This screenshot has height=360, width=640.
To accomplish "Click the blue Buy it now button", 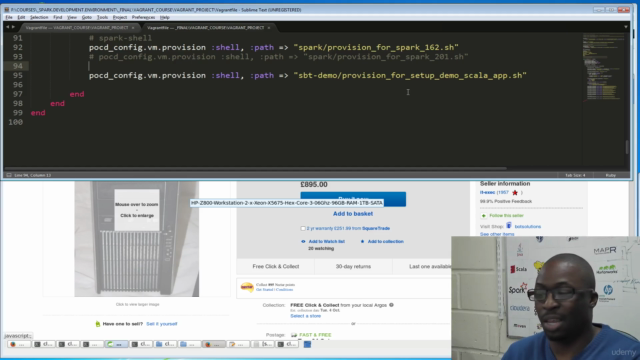I will click(353, 199).
